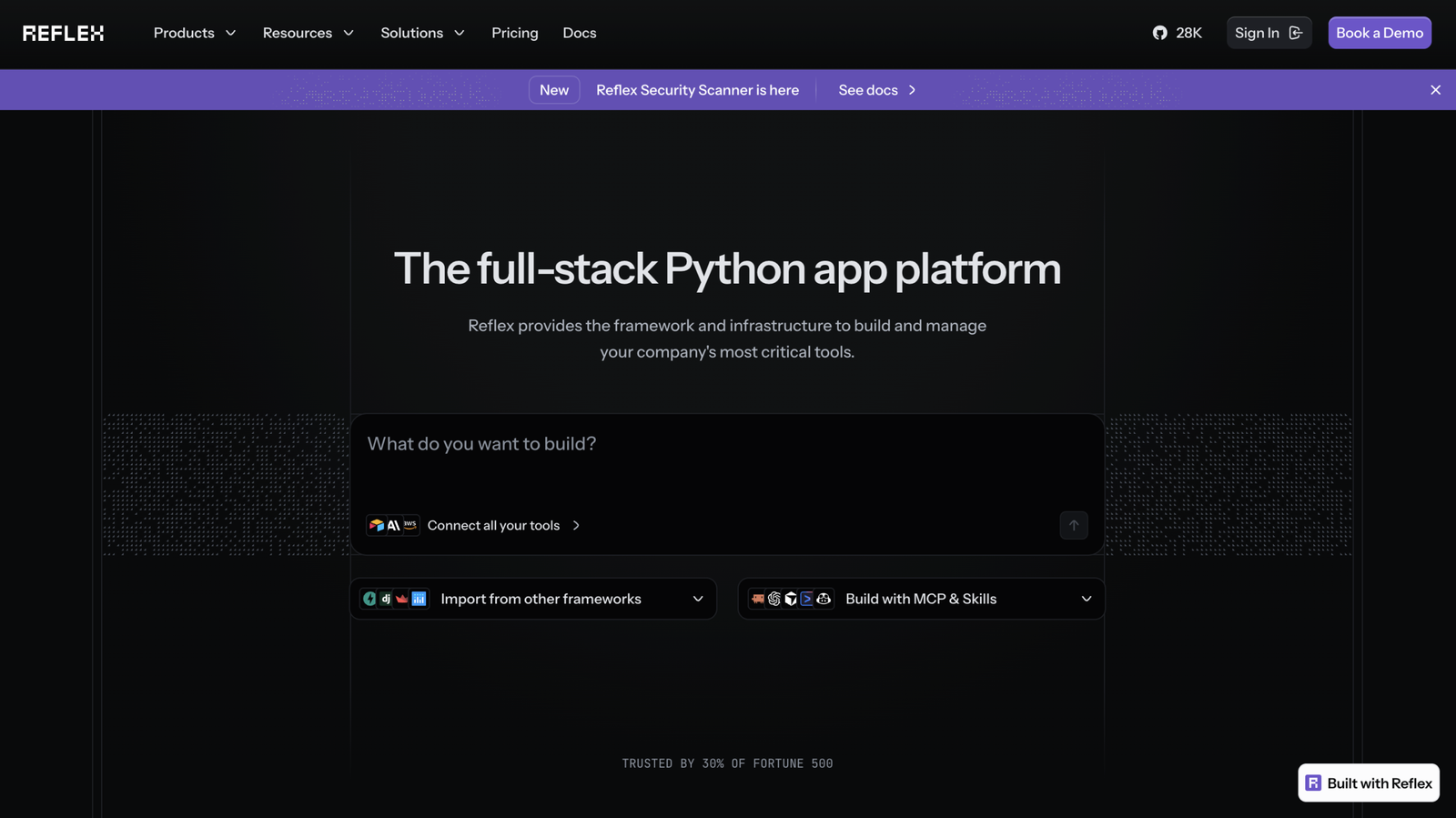Click the Trusted by 30% of Fortune 500 text
1456x818 pixels.
(727, 763)
